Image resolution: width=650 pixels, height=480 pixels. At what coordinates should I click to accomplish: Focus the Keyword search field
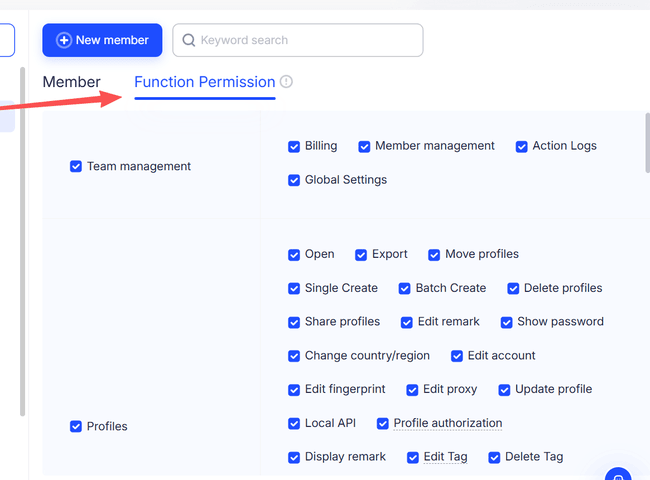click(x=298, y=40)
